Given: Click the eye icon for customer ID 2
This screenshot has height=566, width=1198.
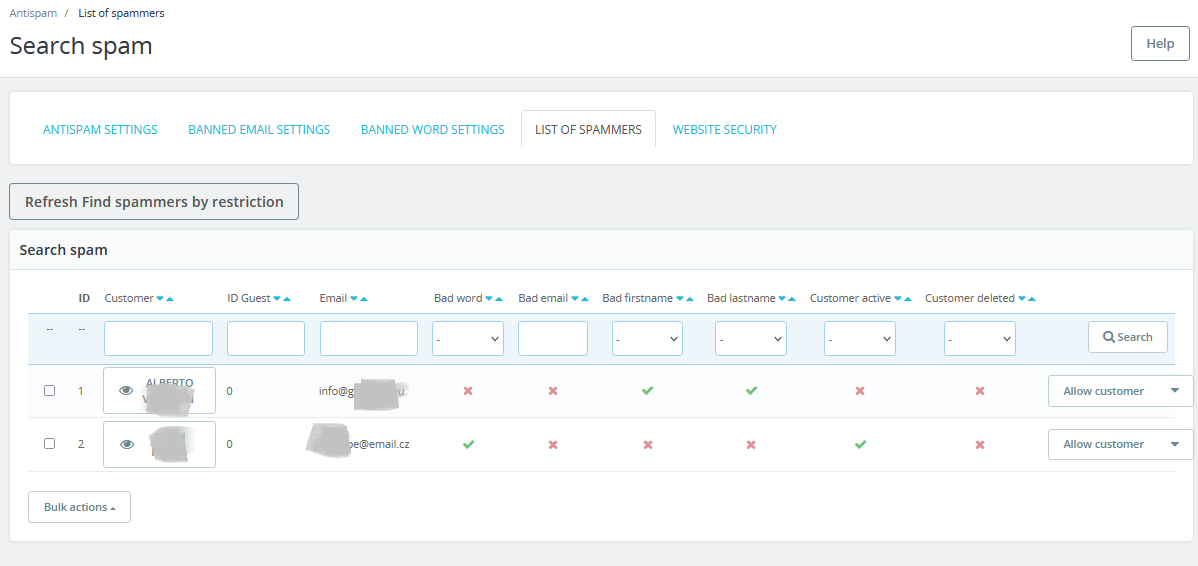Looking at the screenshot, I should (x=126, y=444).
